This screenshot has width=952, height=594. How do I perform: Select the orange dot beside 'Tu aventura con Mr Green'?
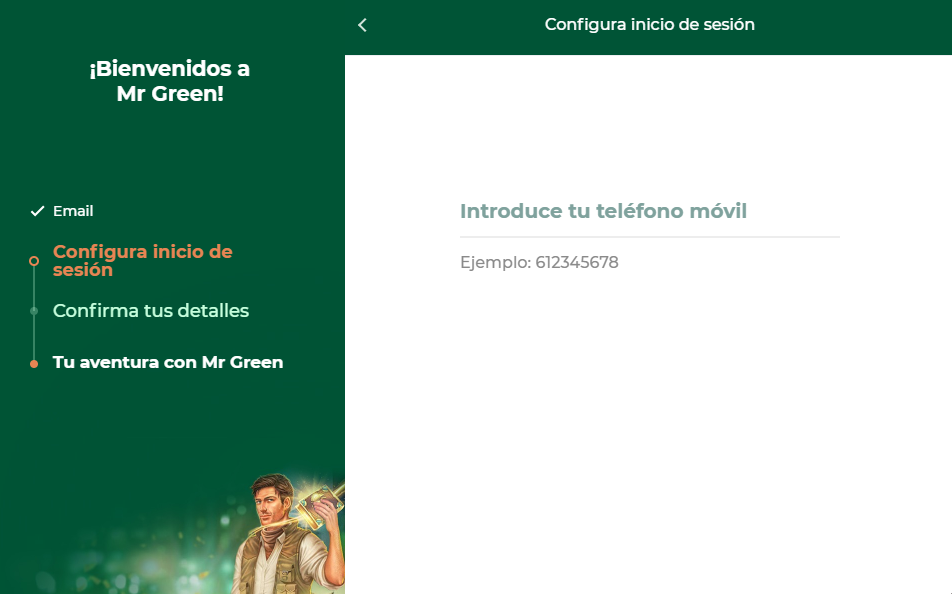34,364
